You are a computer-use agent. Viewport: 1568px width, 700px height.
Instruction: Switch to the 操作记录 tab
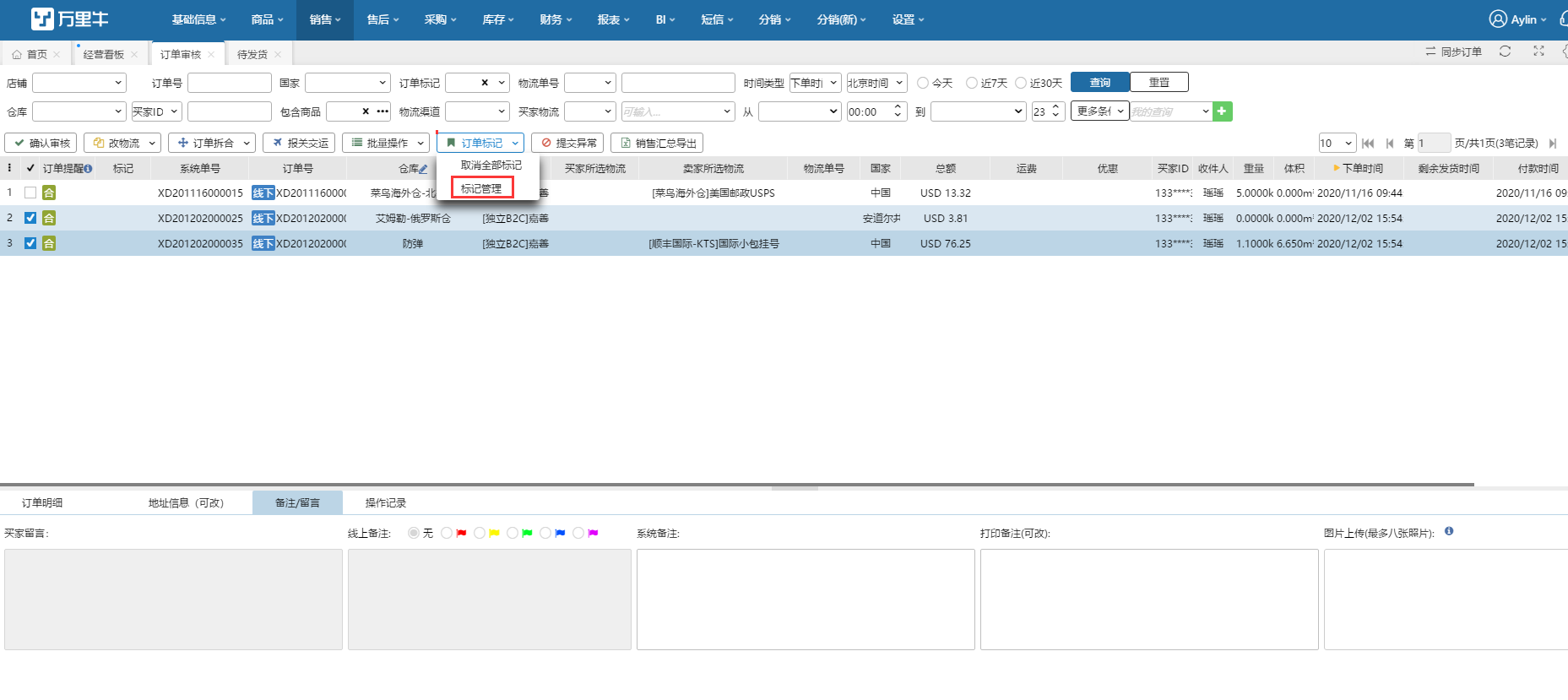click(x=386, y=503)
